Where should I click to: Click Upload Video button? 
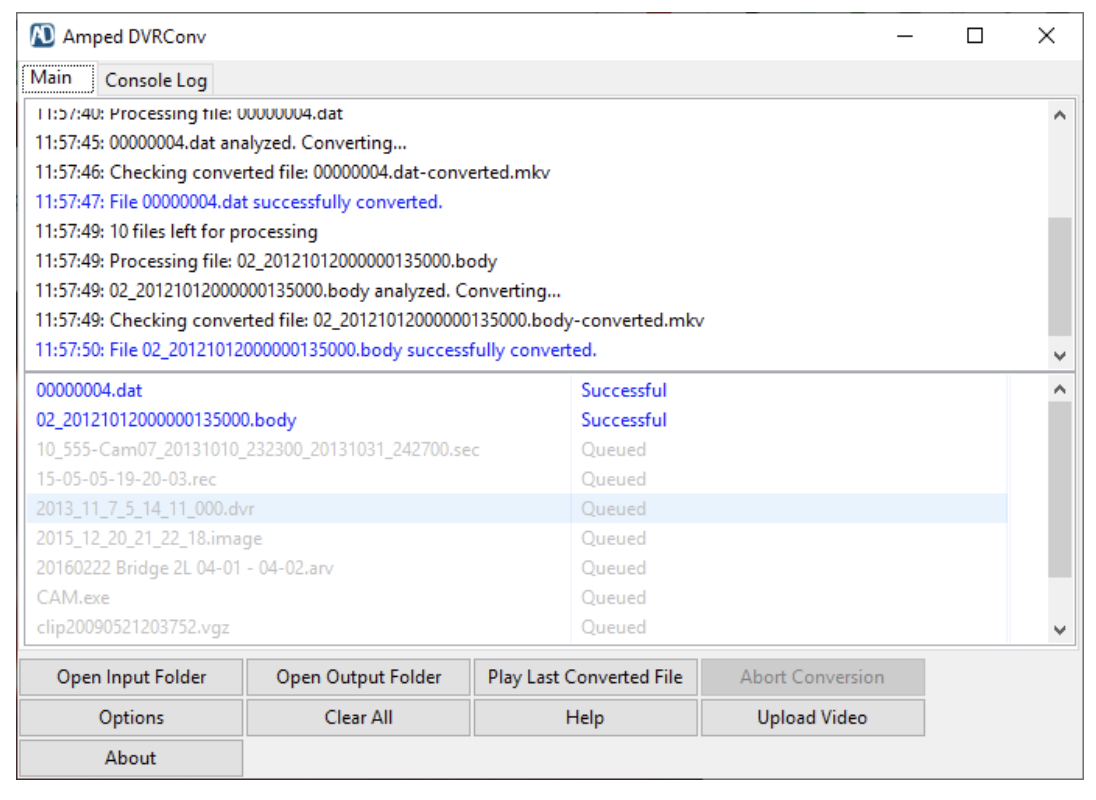tap(812, 718)
